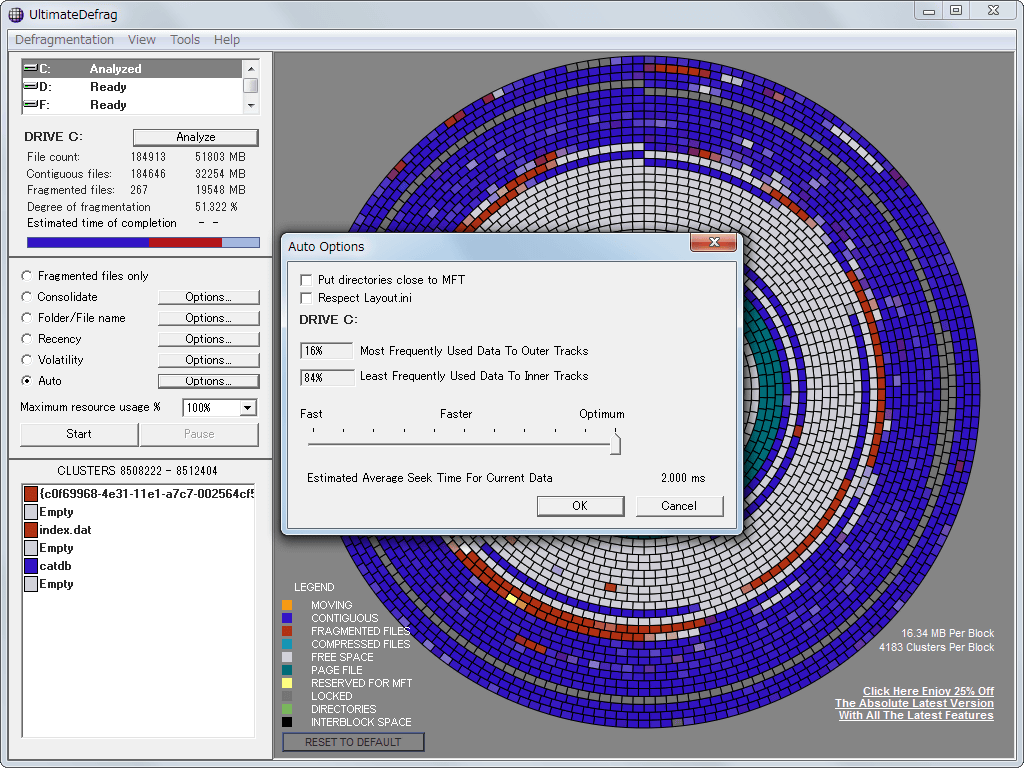Image resolution: width=1024 pixels, height=768 pixels.
Task: Open the Tools menu
Action: [x=185, y=40]
